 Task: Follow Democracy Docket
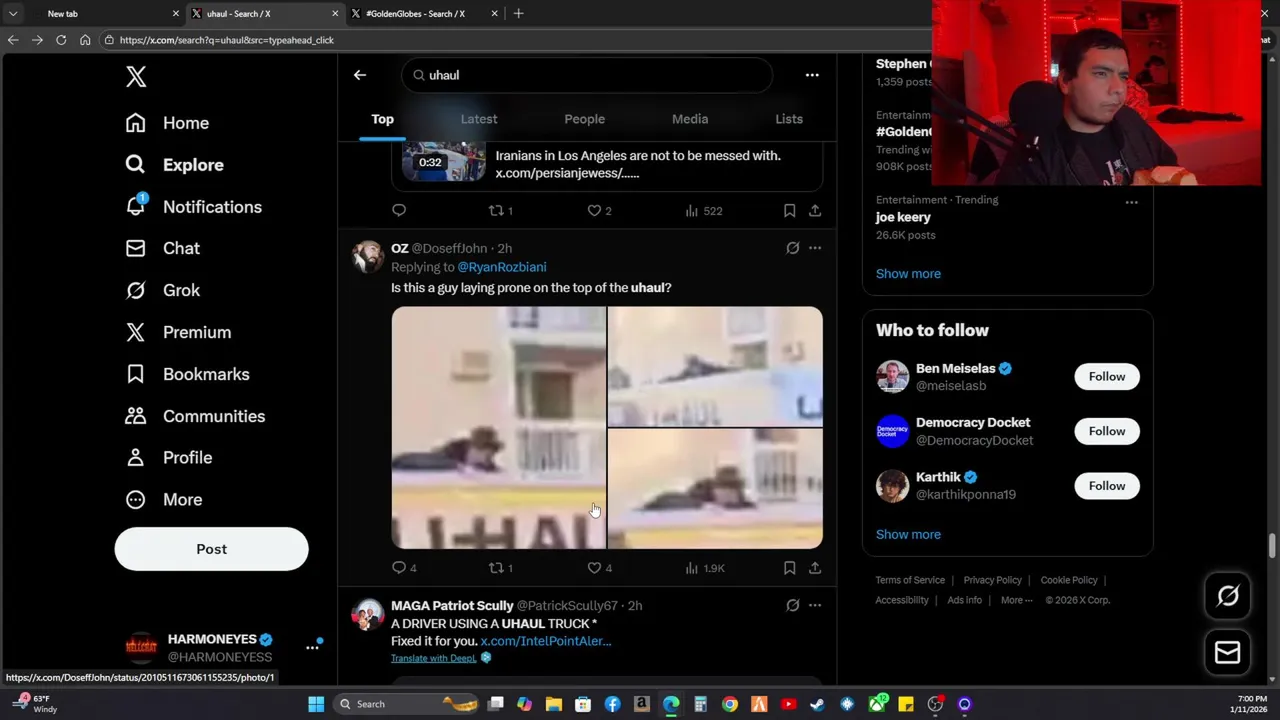point(1107,431)
